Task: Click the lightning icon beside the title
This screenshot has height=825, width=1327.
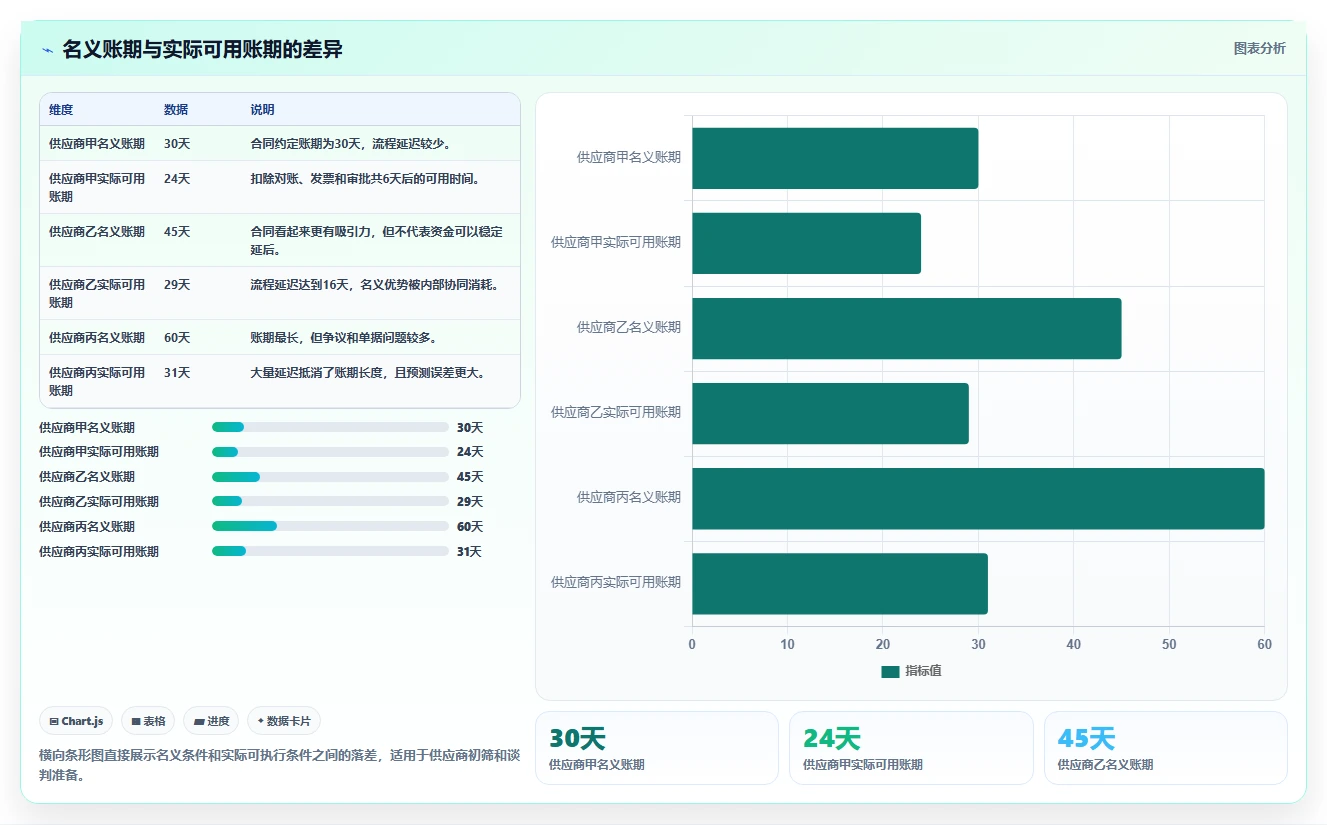Action: [x=48, y=50]
